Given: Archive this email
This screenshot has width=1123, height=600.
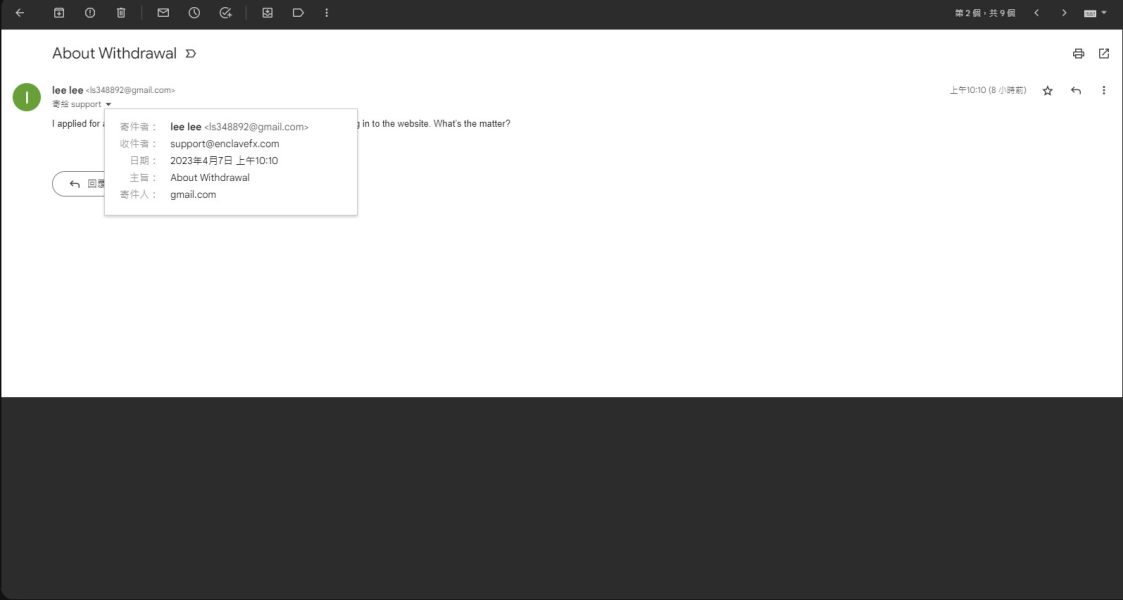Looking at the screenshot, I should 59,13.
